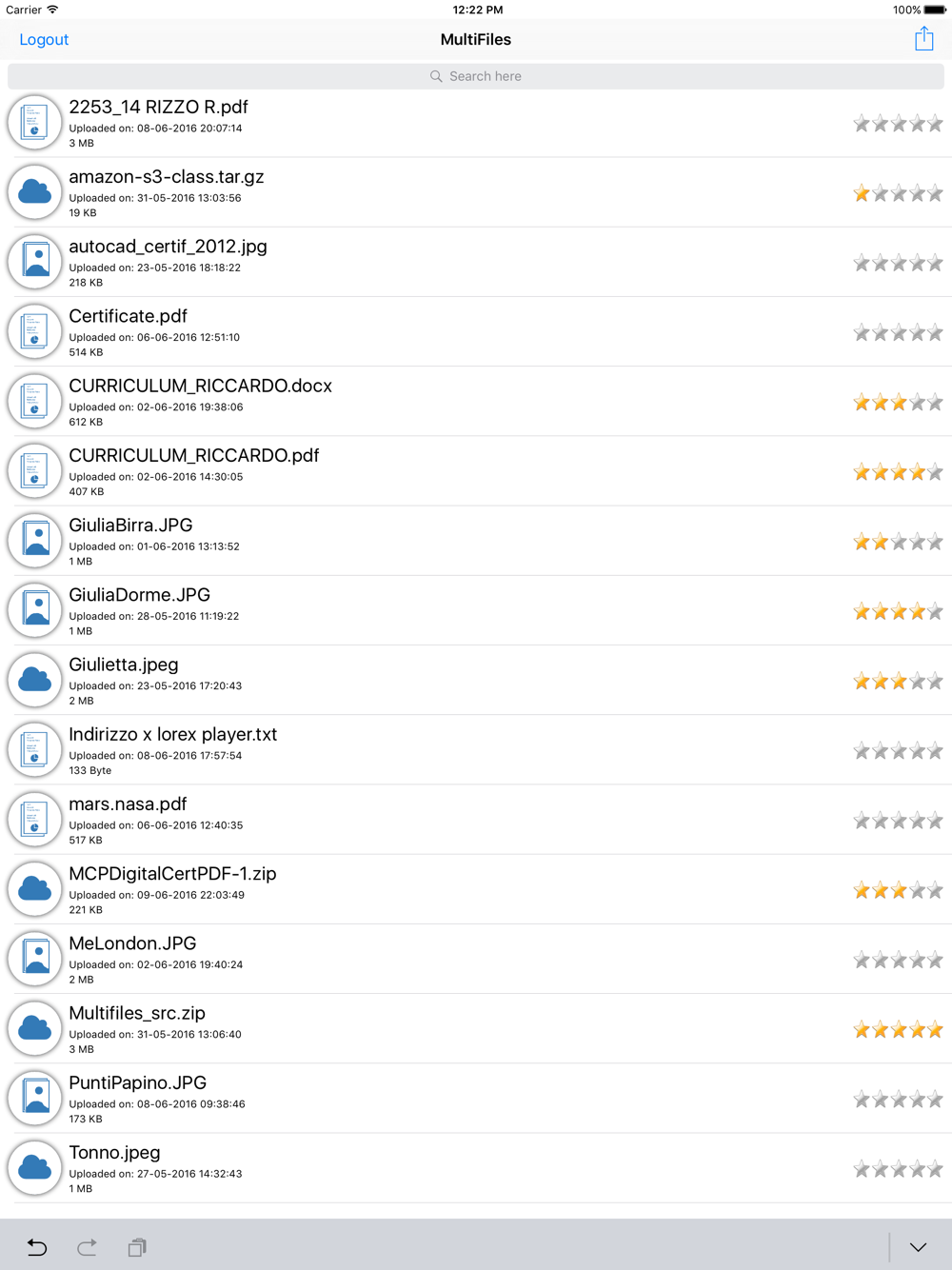This screenshot has height=1270, width=952.
Task: Tap image icon for GiuliaDorme.JPG
Action: point(35,610)
